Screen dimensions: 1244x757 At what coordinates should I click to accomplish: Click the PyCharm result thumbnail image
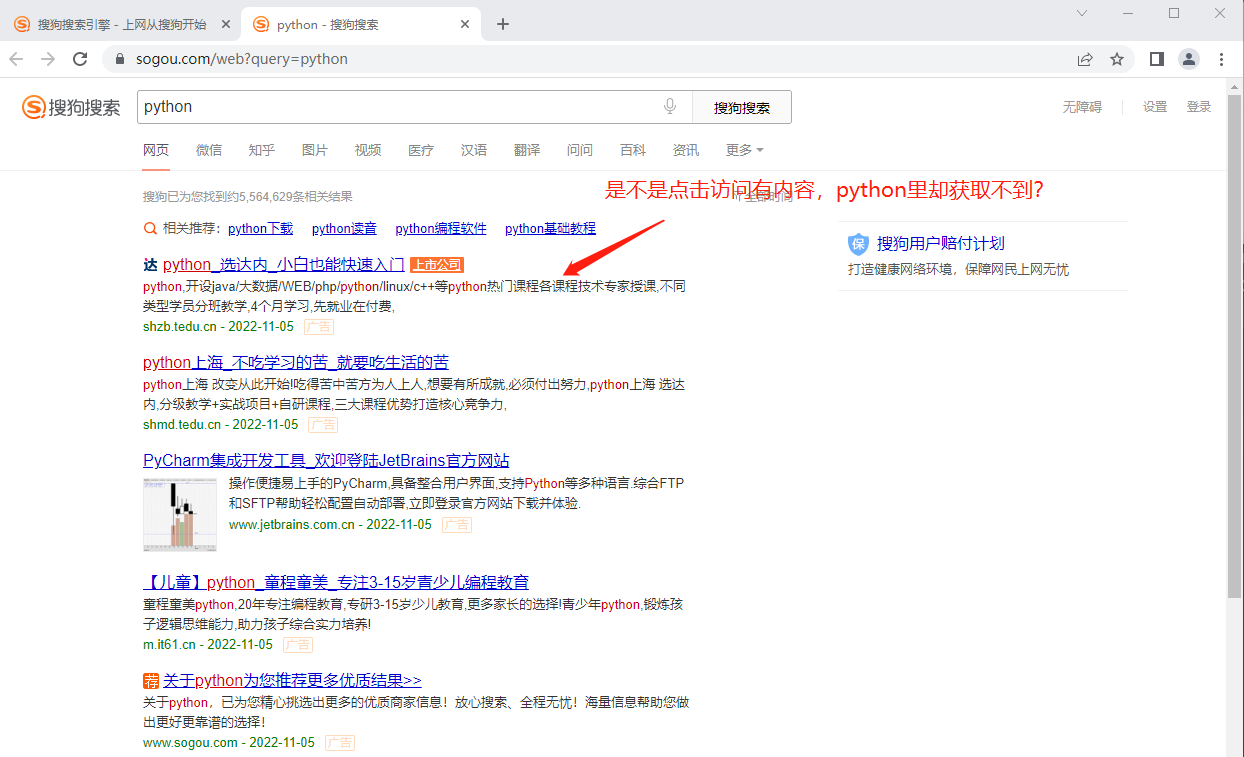180,515
